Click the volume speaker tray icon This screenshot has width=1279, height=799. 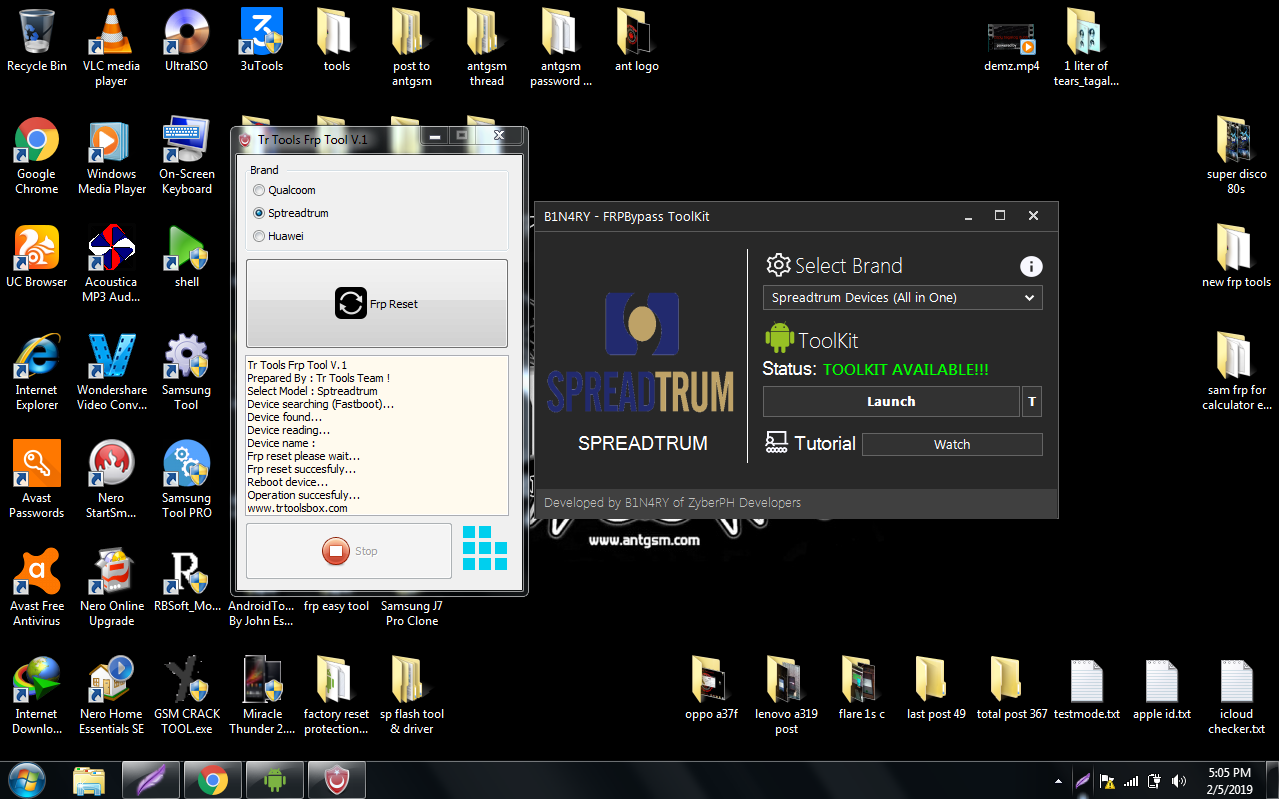(1180, 781)
